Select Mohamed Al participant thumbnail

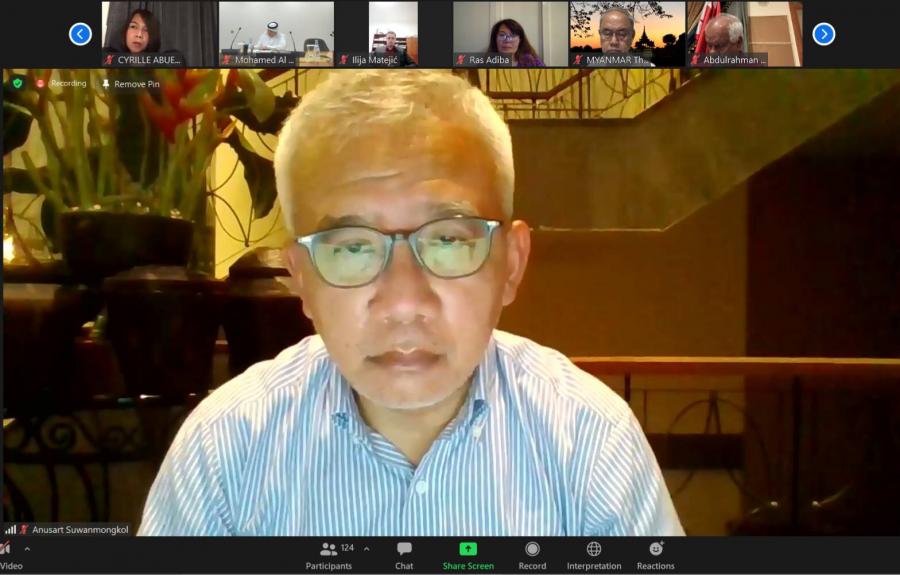coord(276,34)
